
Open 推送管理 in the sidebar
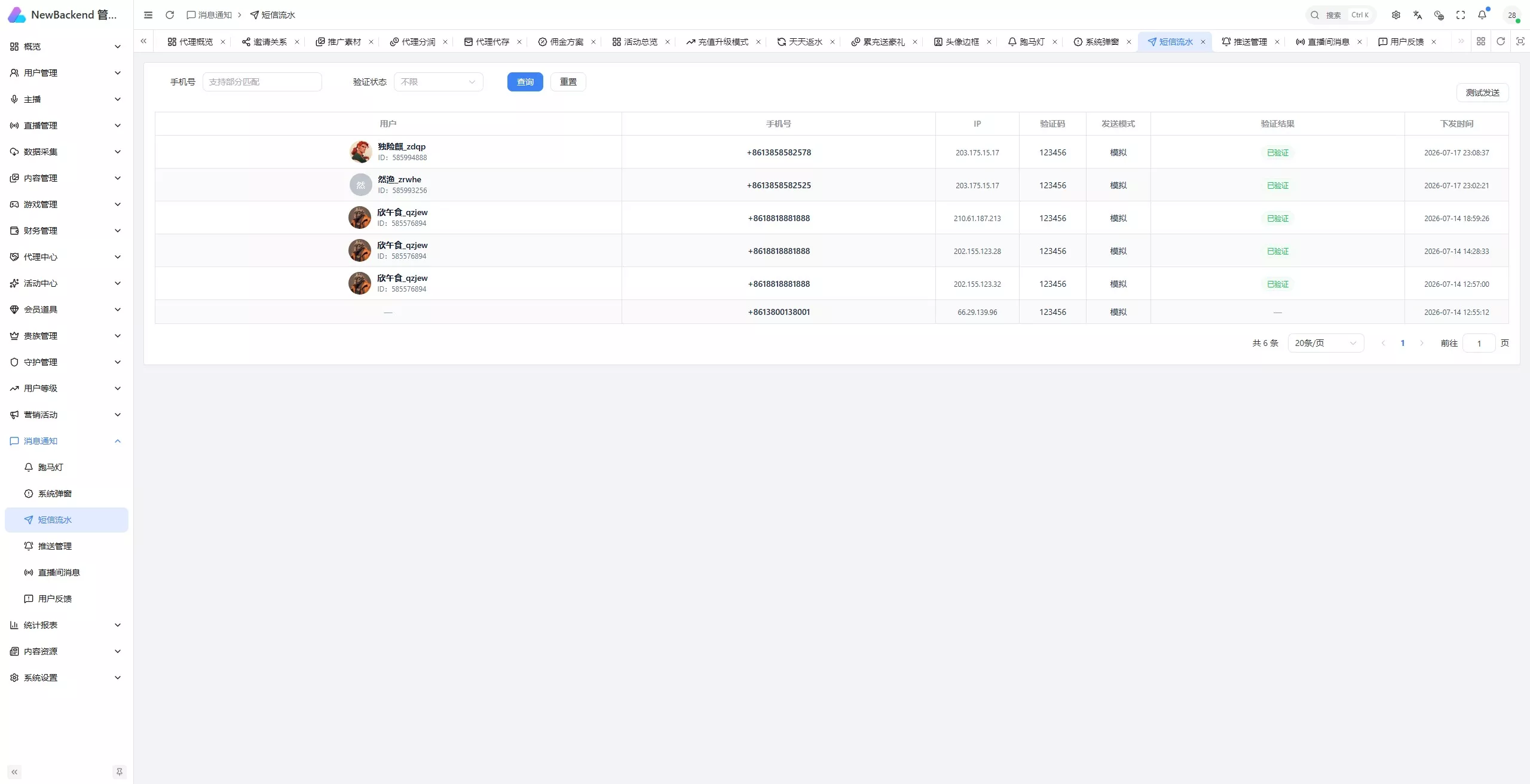coord(66,546)
